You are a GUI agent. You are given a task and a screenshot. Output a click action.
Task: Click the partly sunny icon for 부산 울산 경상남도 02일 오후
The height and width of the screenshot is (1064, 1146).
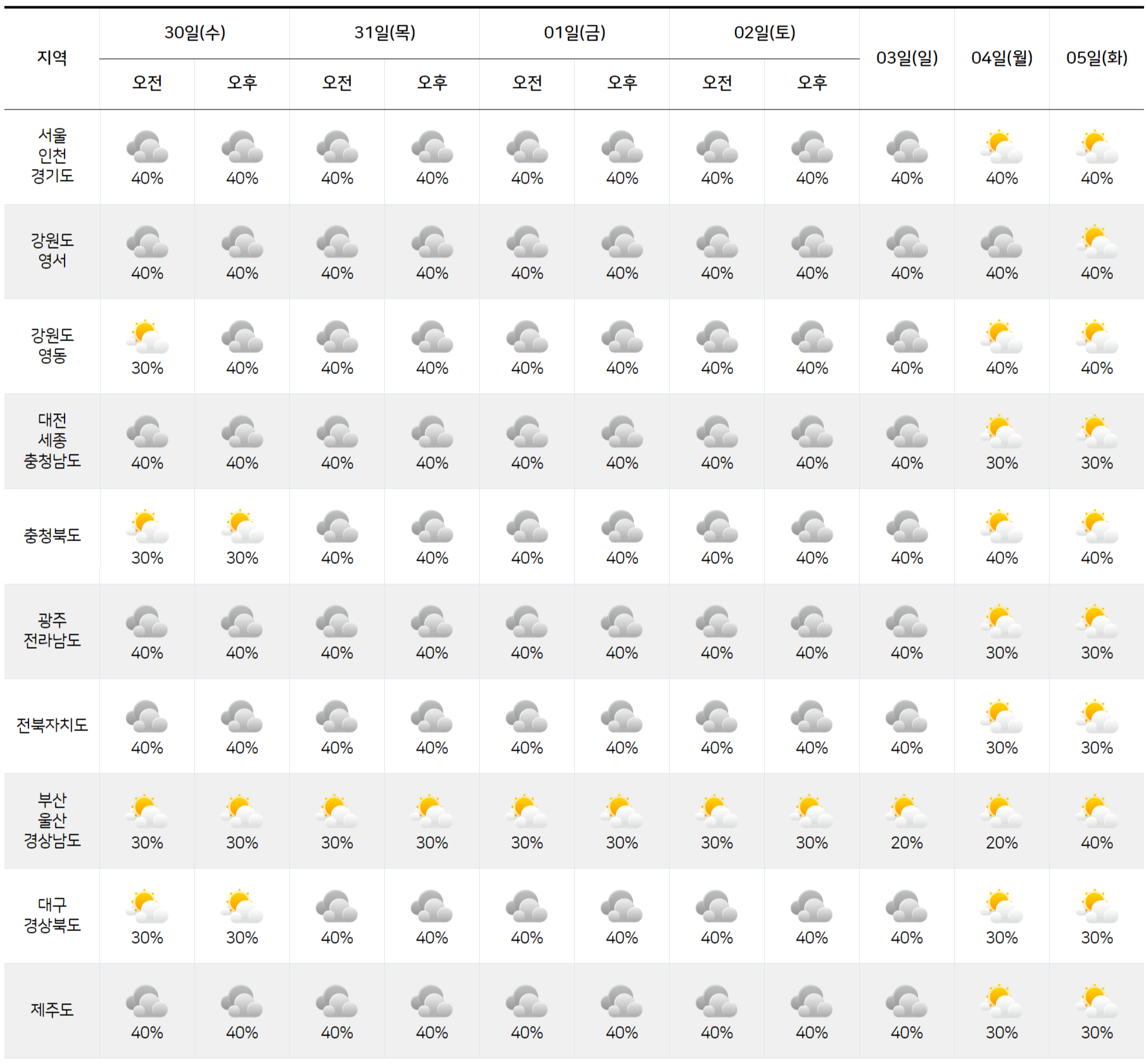point(812,811)
